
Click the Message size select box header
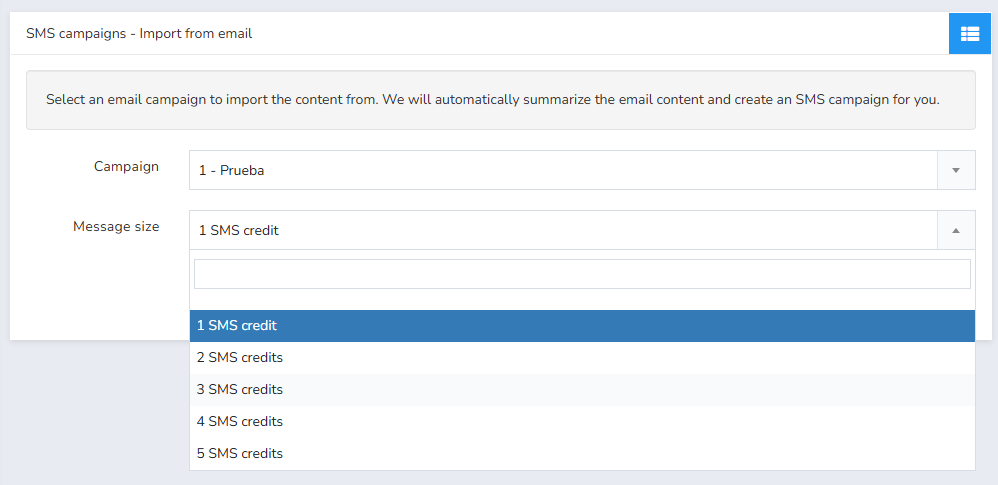pyautogui.click(x=582, y=230)
